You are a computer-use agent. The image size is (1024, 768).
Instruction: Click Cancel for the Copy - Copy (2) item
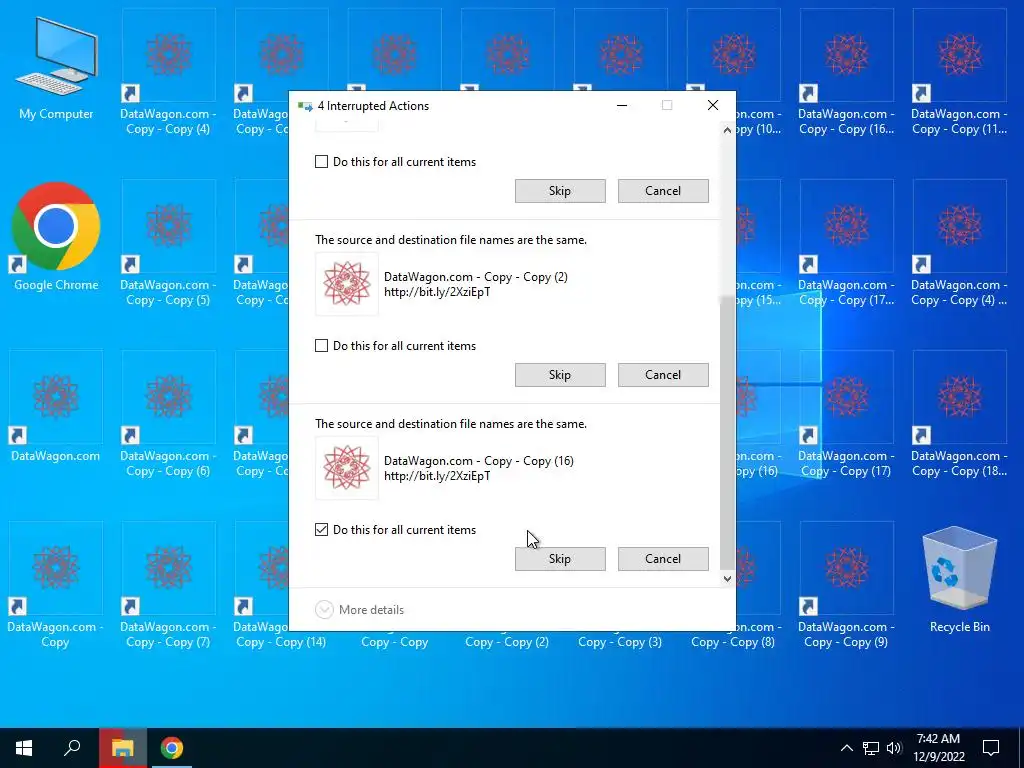click(663, 374)
